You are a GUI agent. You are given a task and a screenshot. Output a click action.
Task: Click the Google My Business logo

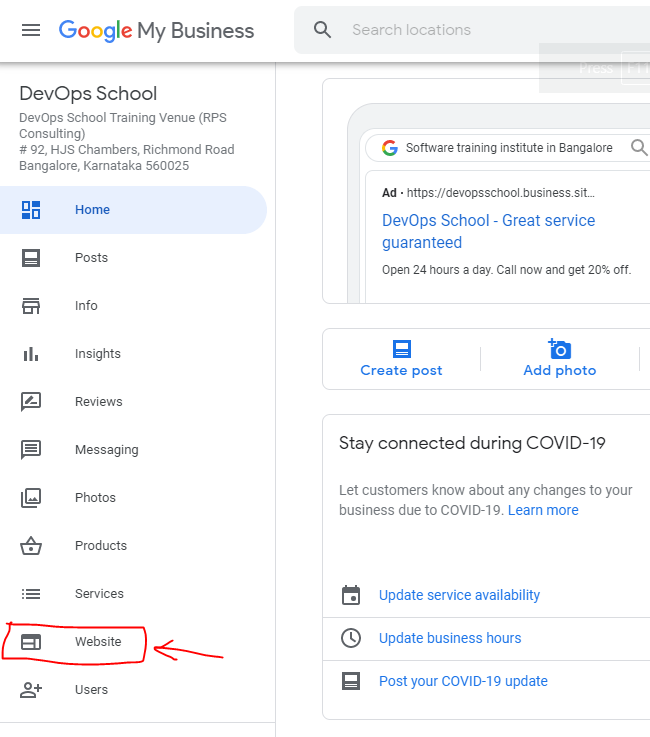[x=156, y=31]
